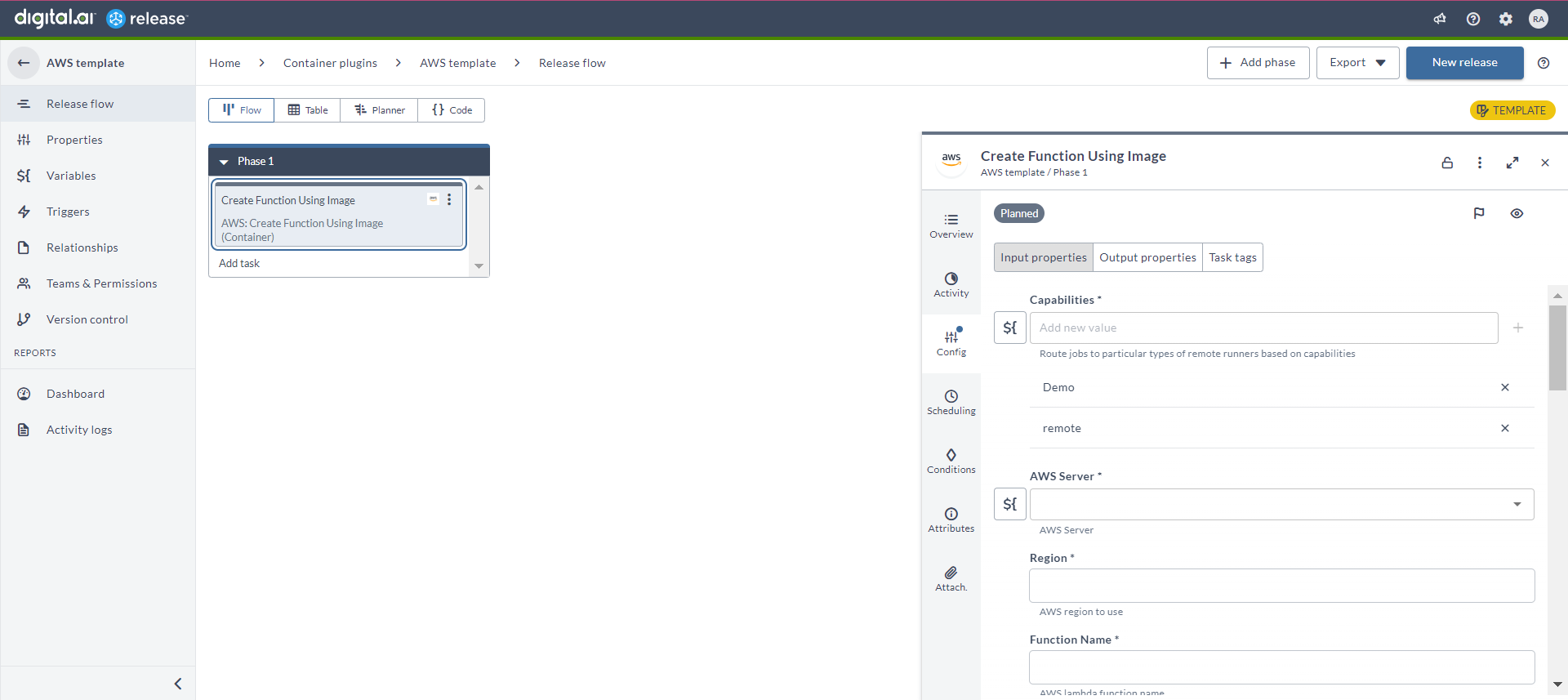The height and width of the screenshot is (700, 1568).
Task: Go to the Home breadcrumb
Action: click(225, 63)
